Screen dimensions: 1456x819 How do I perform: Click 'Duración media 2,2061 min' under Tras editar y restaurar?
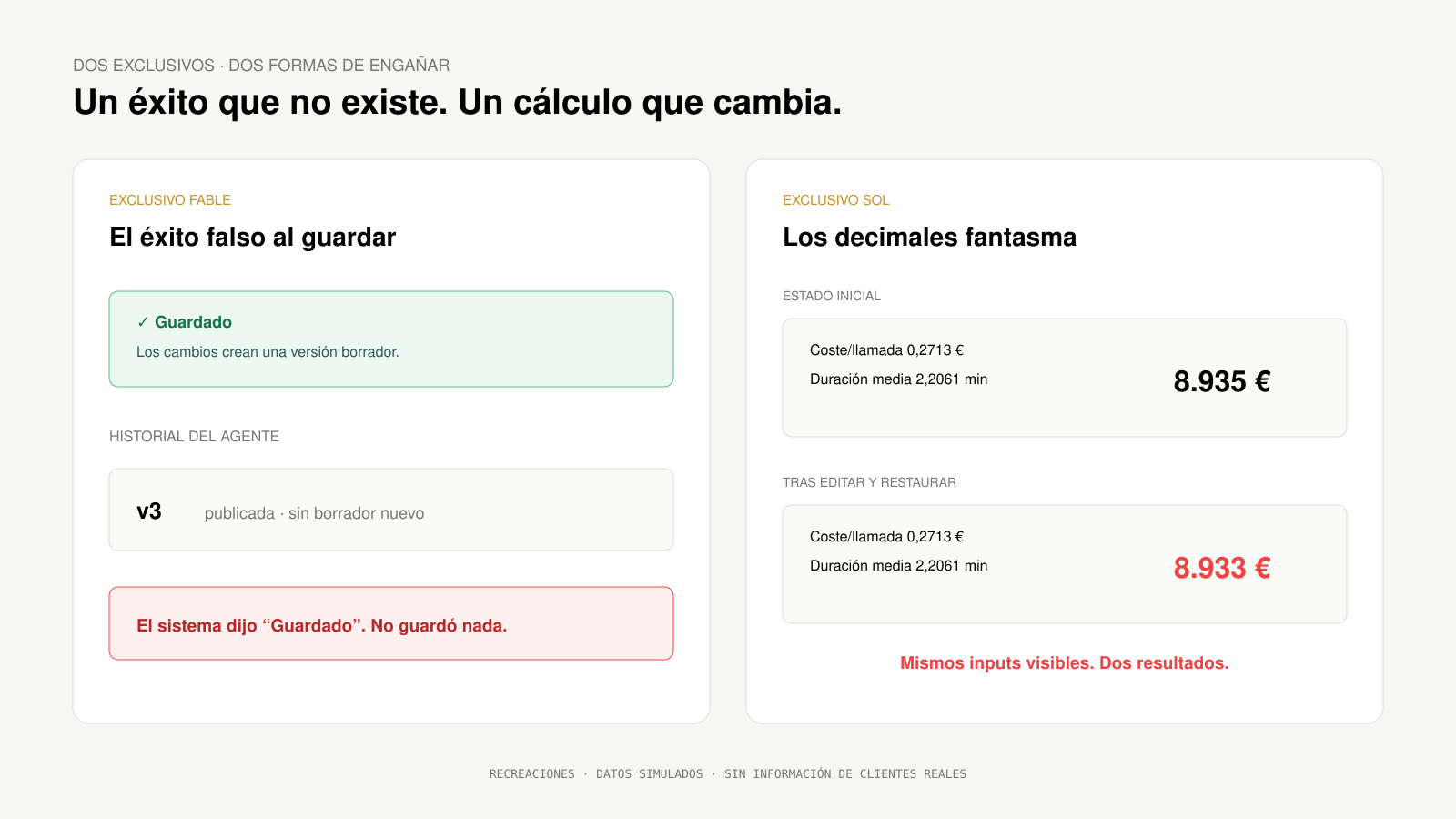899,566
